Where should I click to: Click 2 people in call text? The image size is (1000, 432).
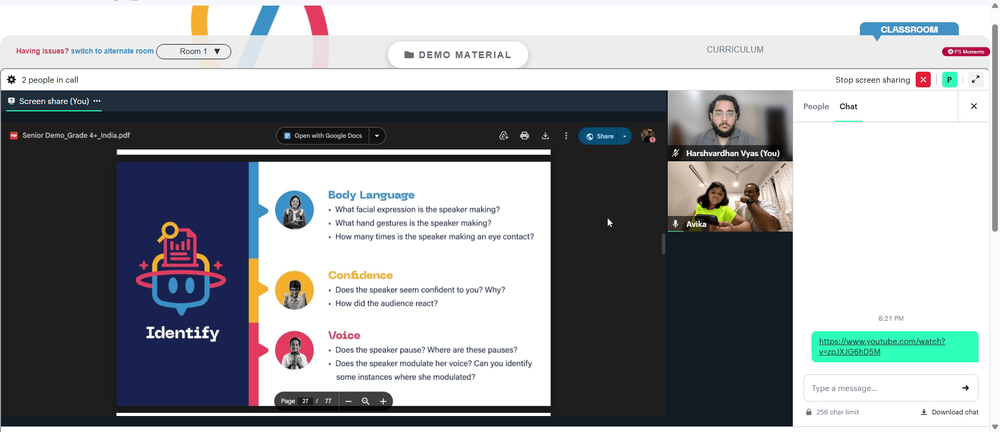(50, 80)
